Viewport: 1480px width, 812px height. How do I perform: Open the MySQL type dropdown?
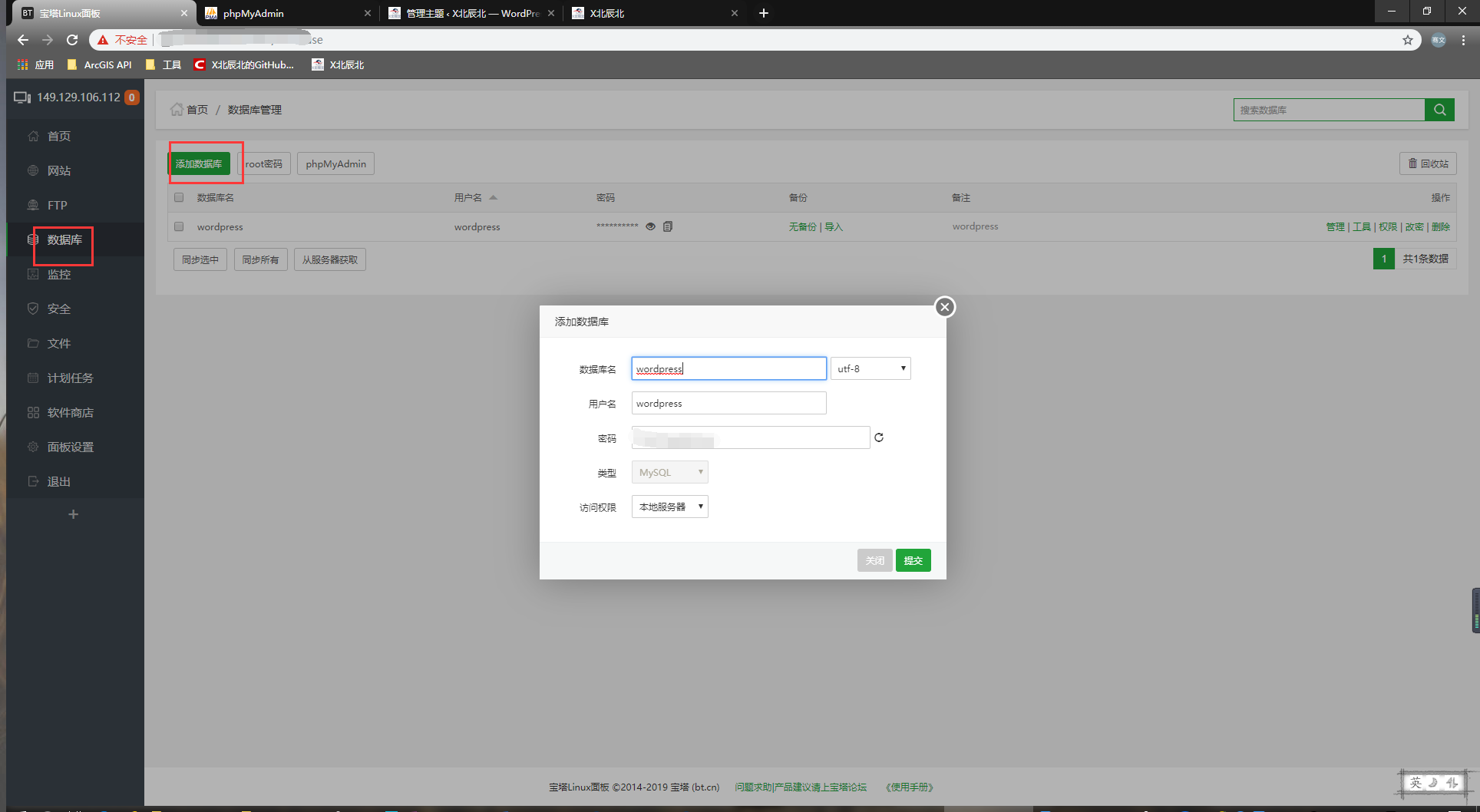pos(669,472)
